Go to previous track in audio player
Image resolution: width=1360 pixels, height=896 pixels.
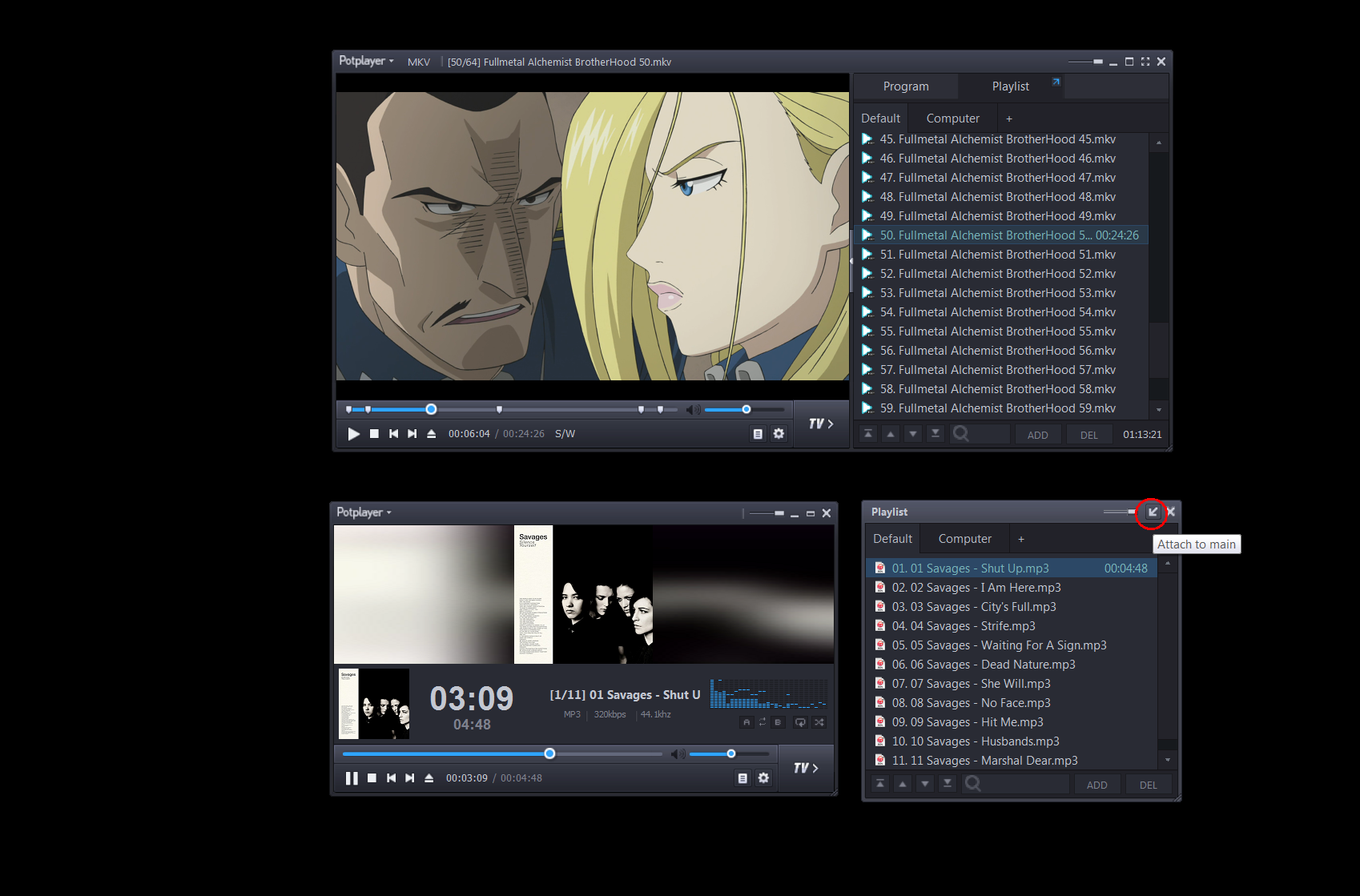(x=391, y=778)
